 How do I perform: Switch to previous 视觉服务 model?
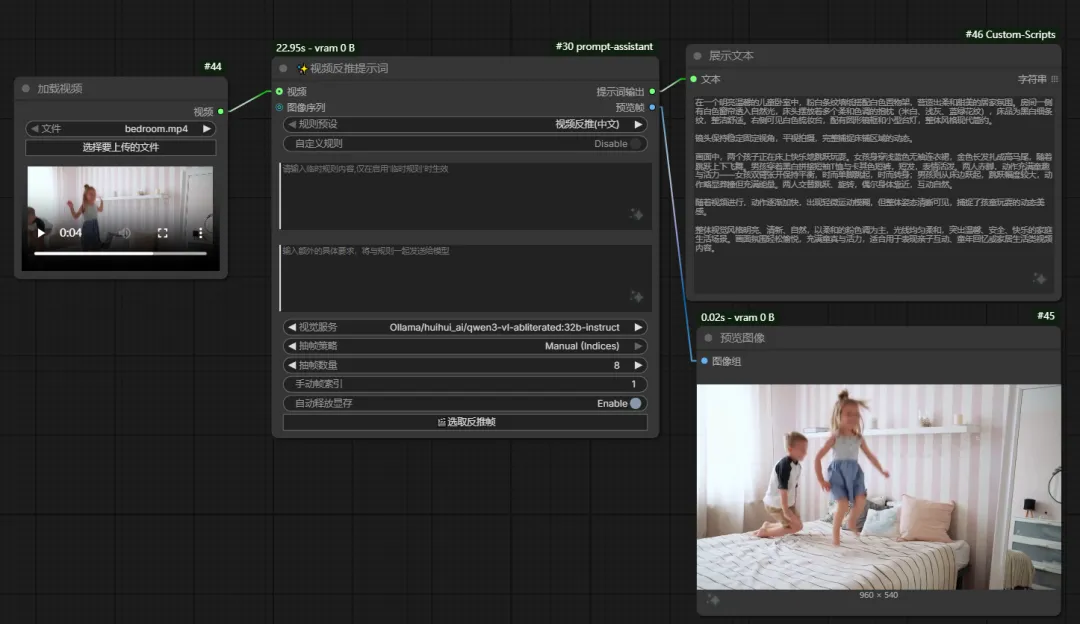(292, 327)
